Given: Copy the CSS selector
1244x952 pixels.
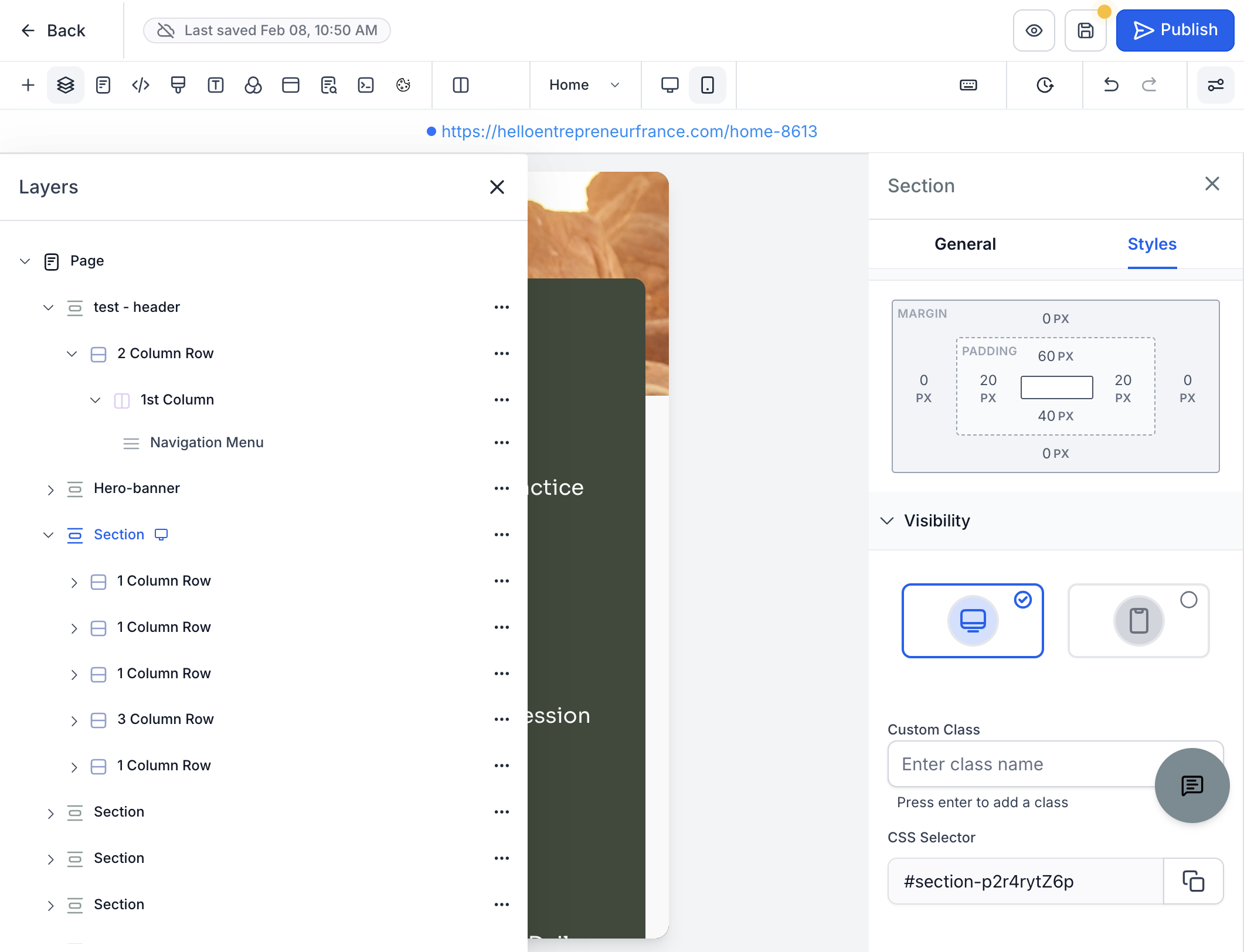Looking at the screenshot, I should (1193, 881).
